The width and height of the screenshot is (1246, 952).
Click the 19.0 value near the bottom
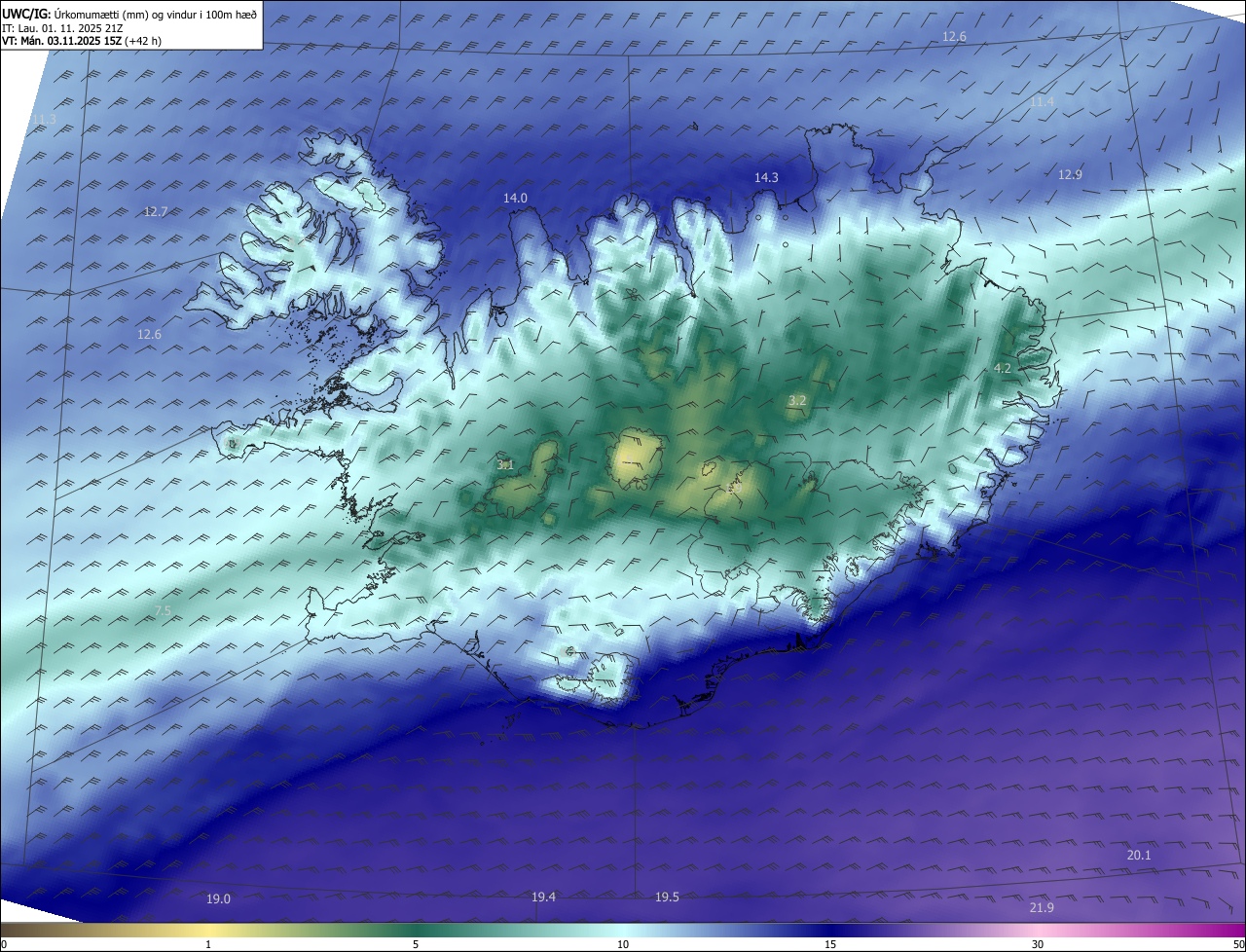218,898
